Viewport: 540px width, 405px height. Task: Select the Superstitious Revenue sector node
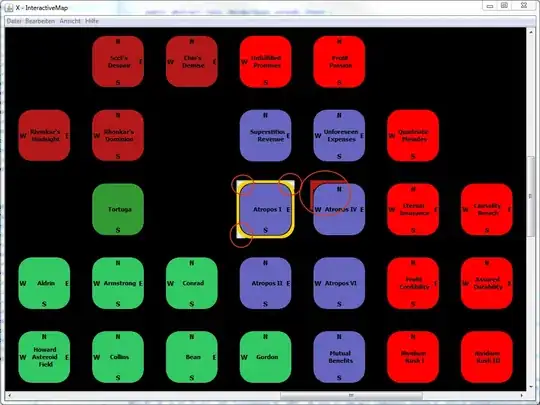[x=265, y=136]
